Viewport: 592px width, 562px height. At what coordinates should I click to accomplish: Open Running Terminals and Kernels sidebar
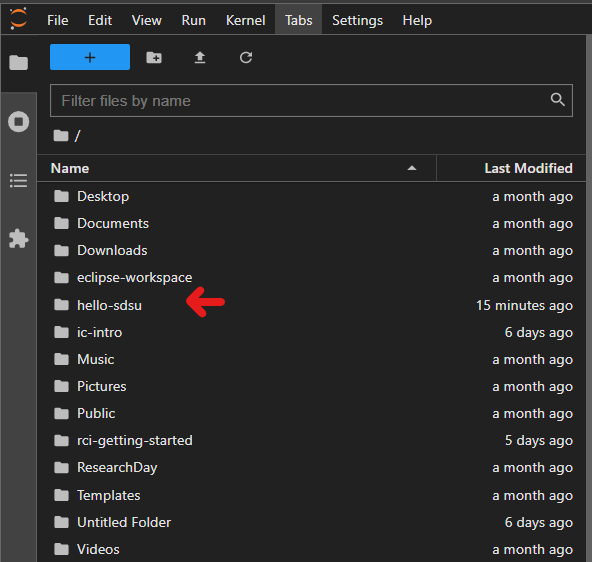click(18, 122)
